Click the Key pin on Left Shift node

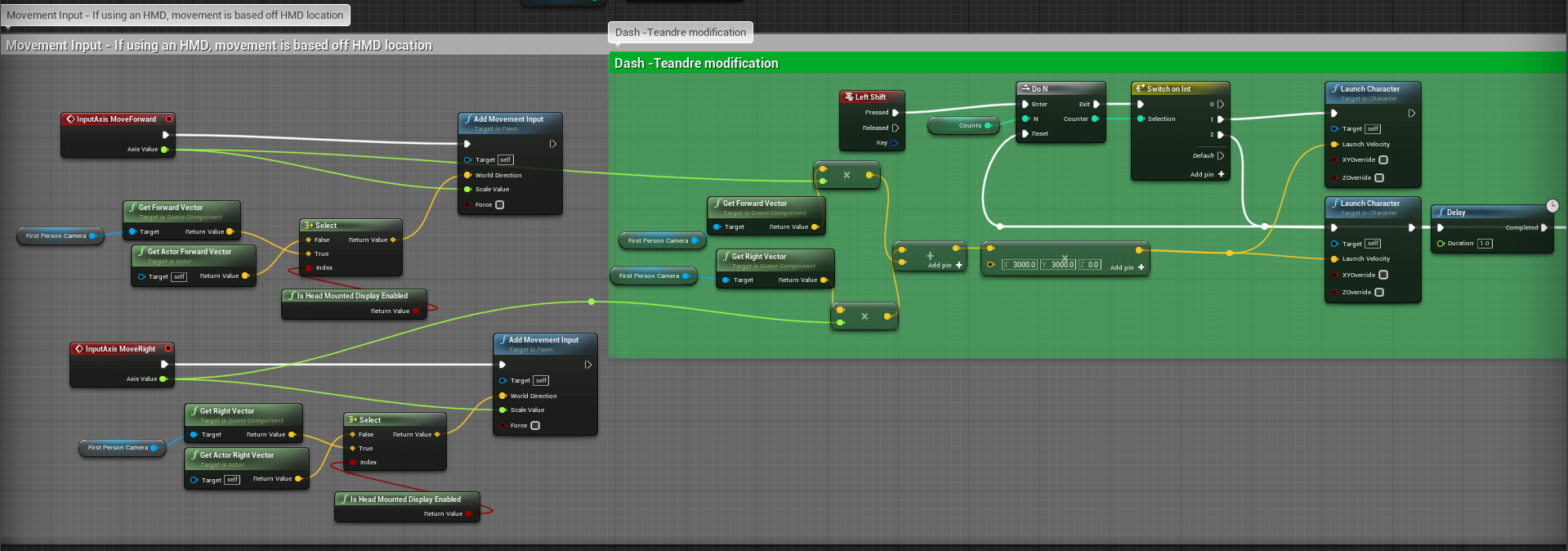[x=894, y=143]
